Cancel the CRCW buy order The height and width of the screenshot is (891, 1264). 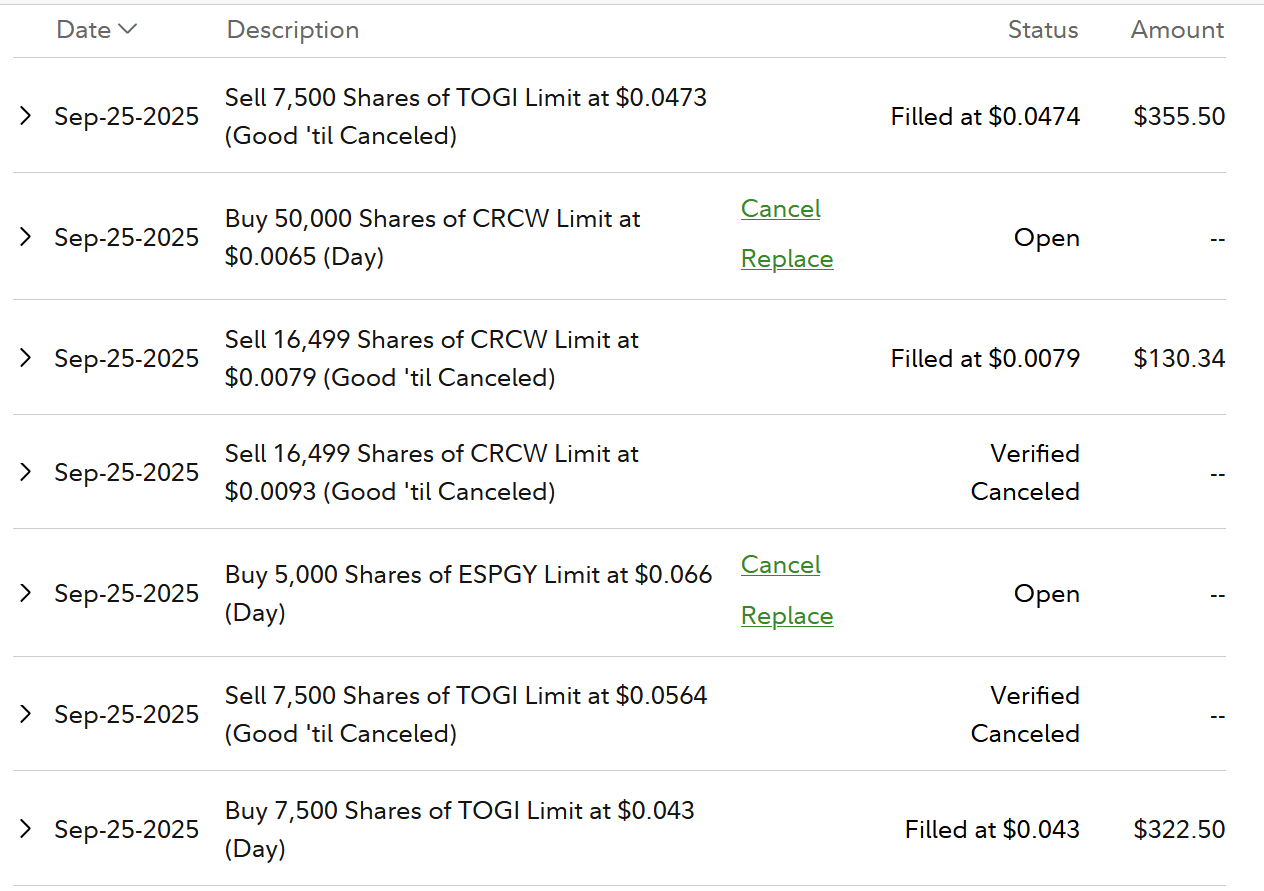point(780,208)
